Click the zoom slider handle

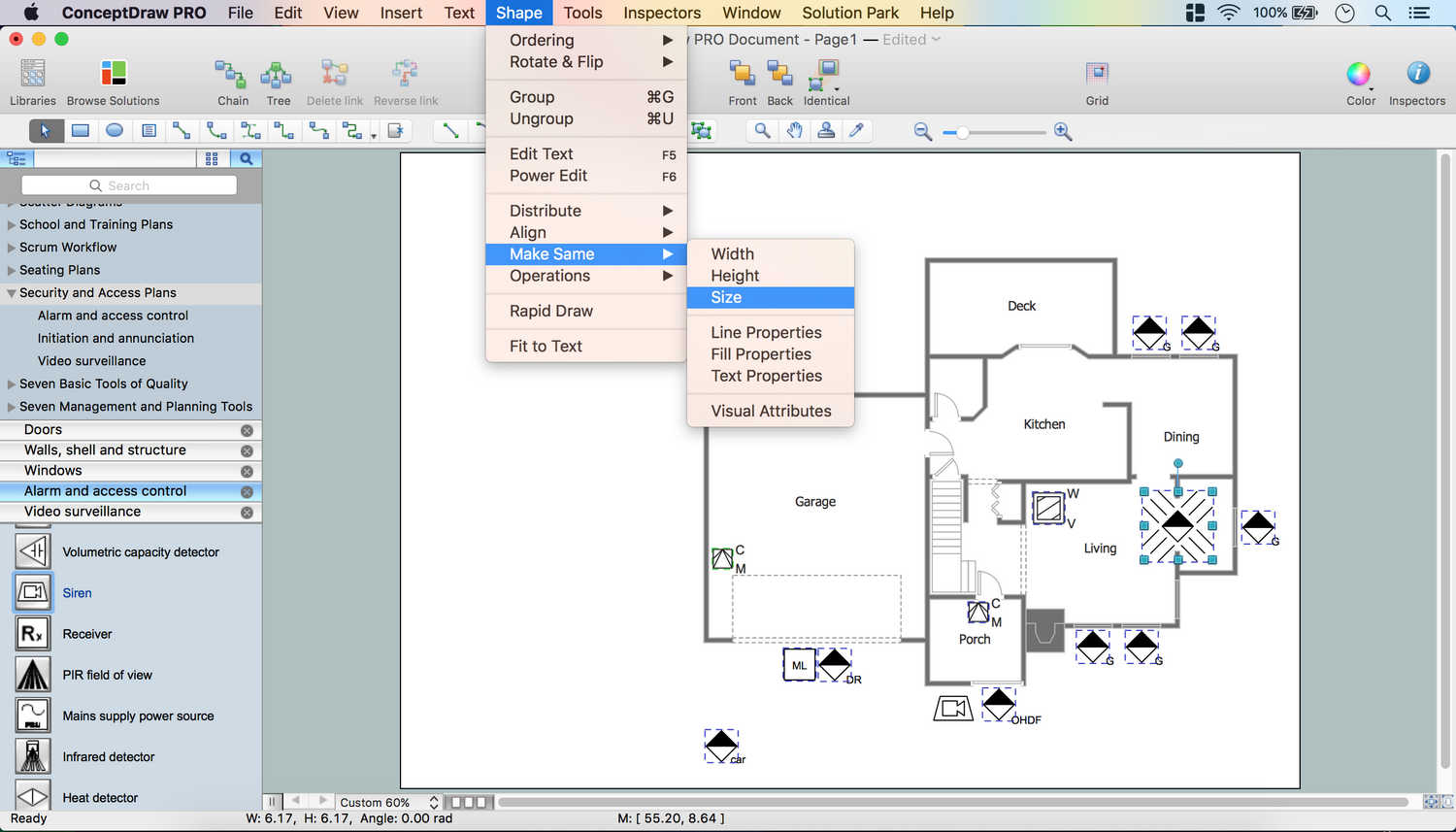point(962,132)
